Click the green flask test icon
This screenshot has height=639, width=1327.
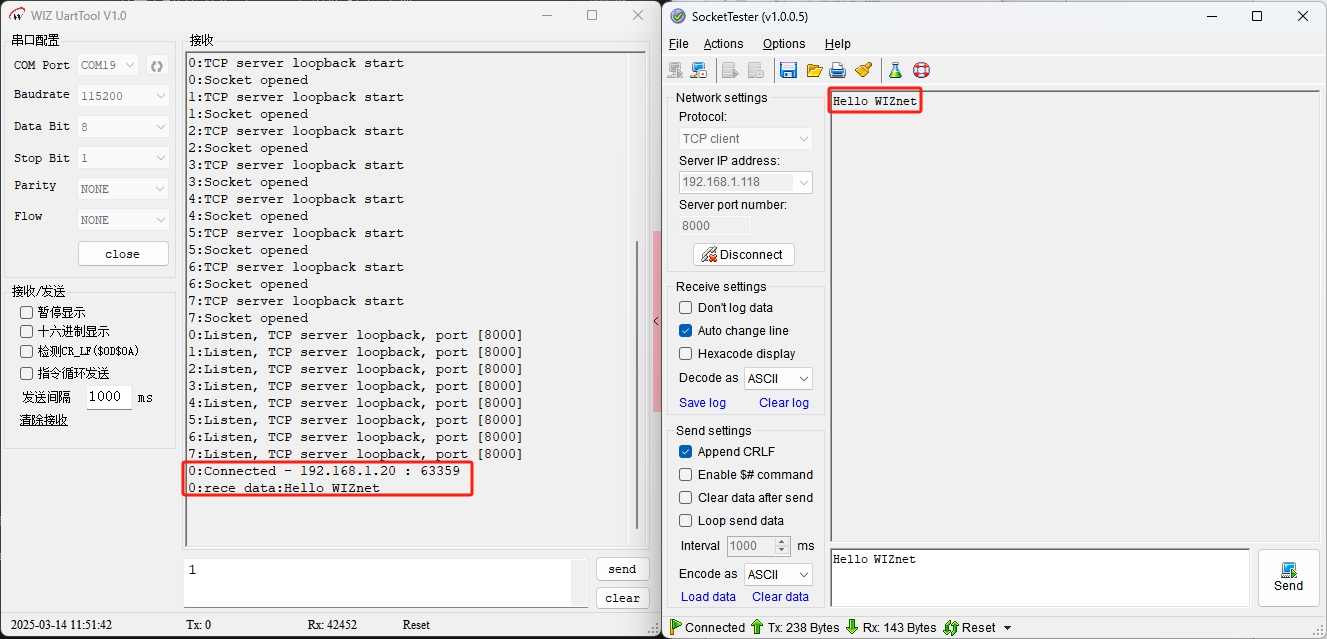[895, 70]
